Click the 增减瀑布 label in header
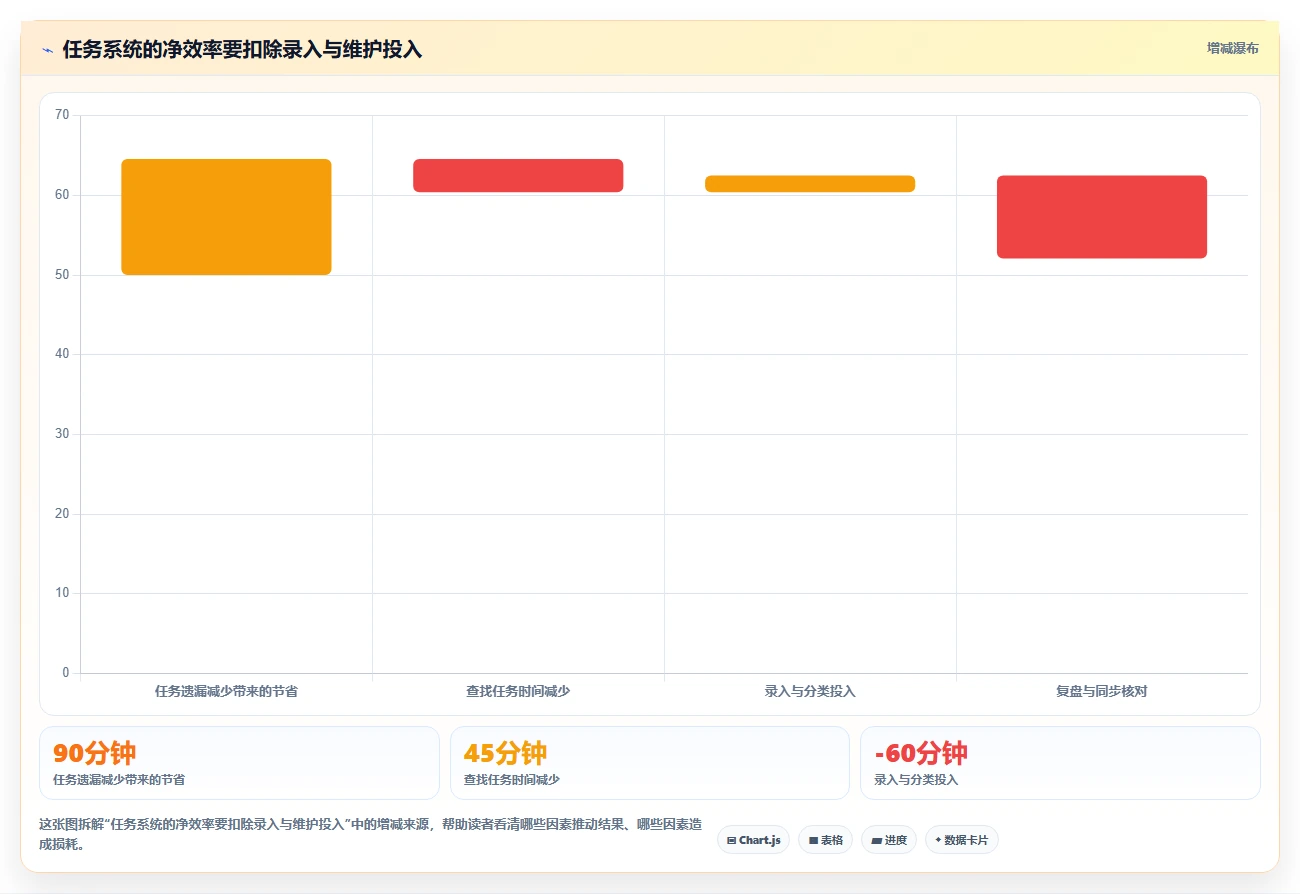The image size is (1300, 894). [x=1232, y=48]
